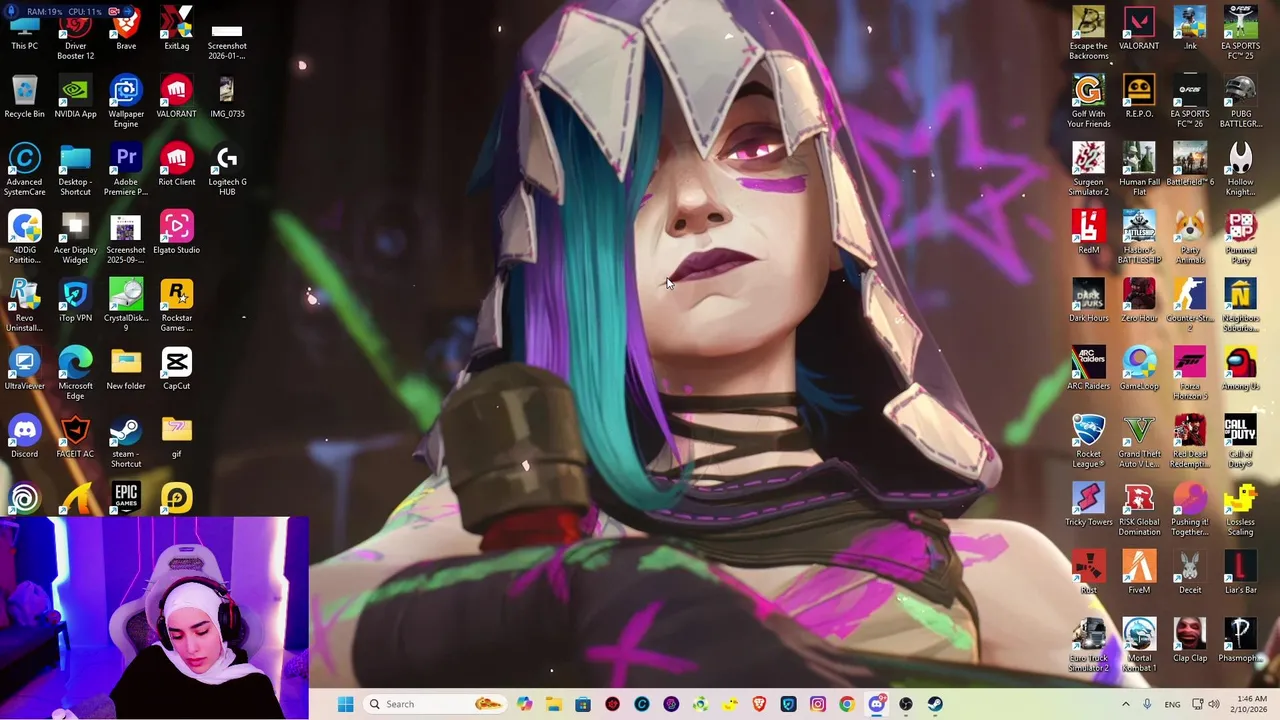Launch RedM from the desktop
Viewport: 1280px width, 720px height.
coord(1088,234)
